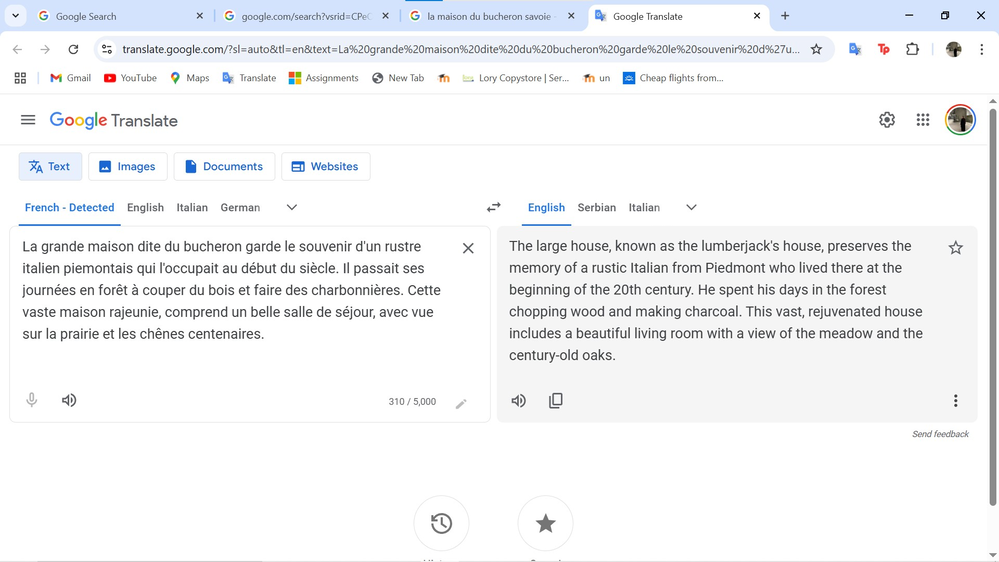Bookmark this page with the star

(816, 49)
